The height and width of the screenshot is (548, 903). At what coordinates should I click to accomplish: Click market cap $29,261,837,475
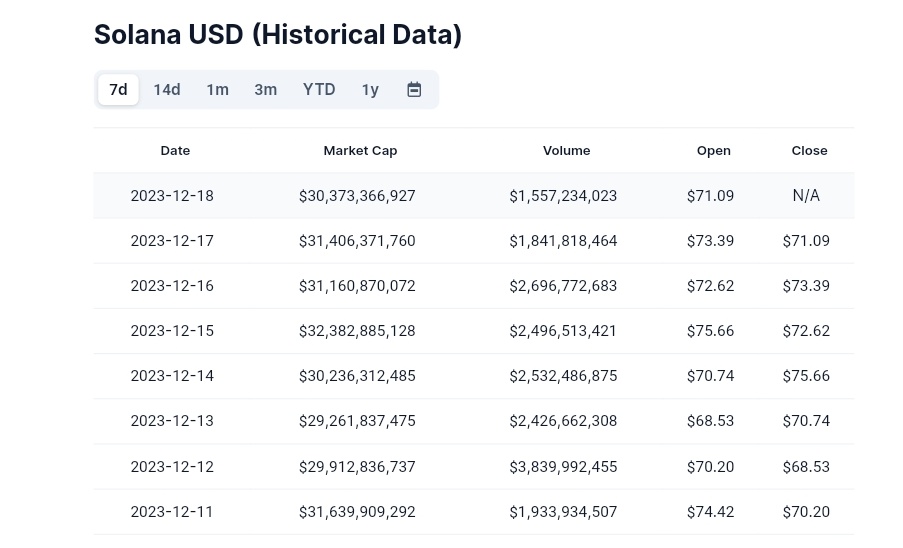(x=357, y=421)
